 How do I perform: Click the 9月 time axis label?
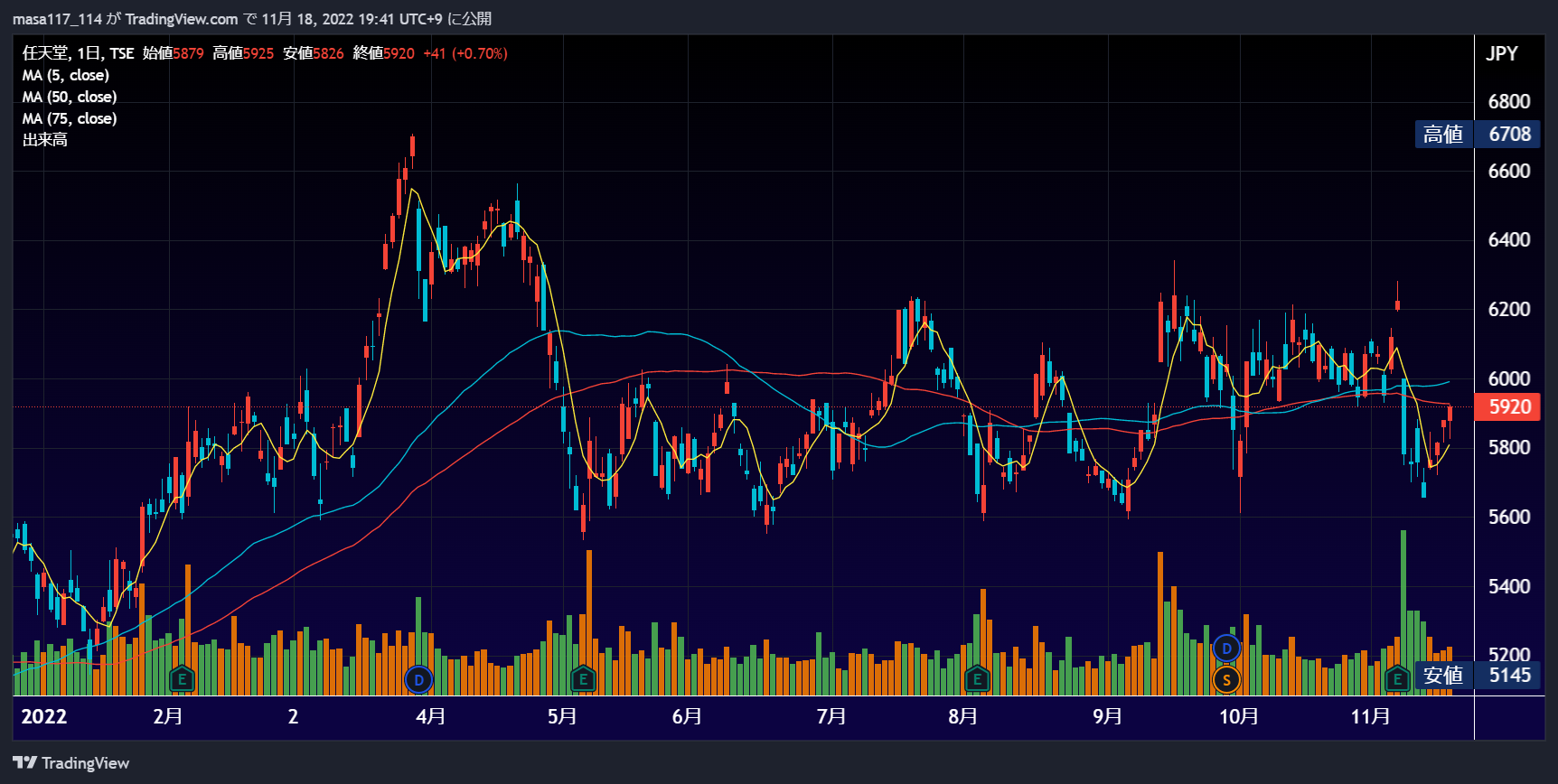[x=1107, y=716]
